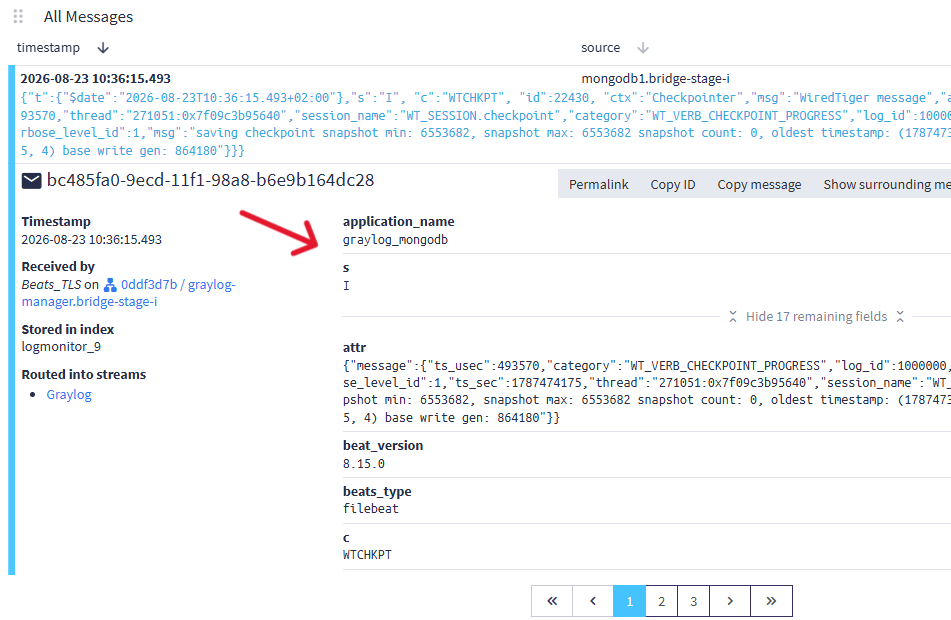Click the Stored in index heading

(x=68, y=329)
